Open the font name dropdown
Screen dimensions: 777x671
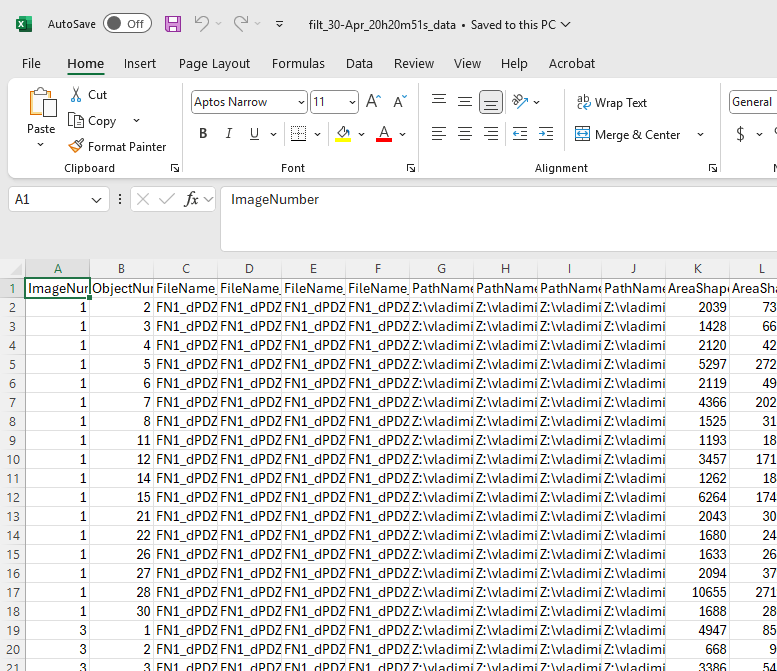(x=301, y=102)
